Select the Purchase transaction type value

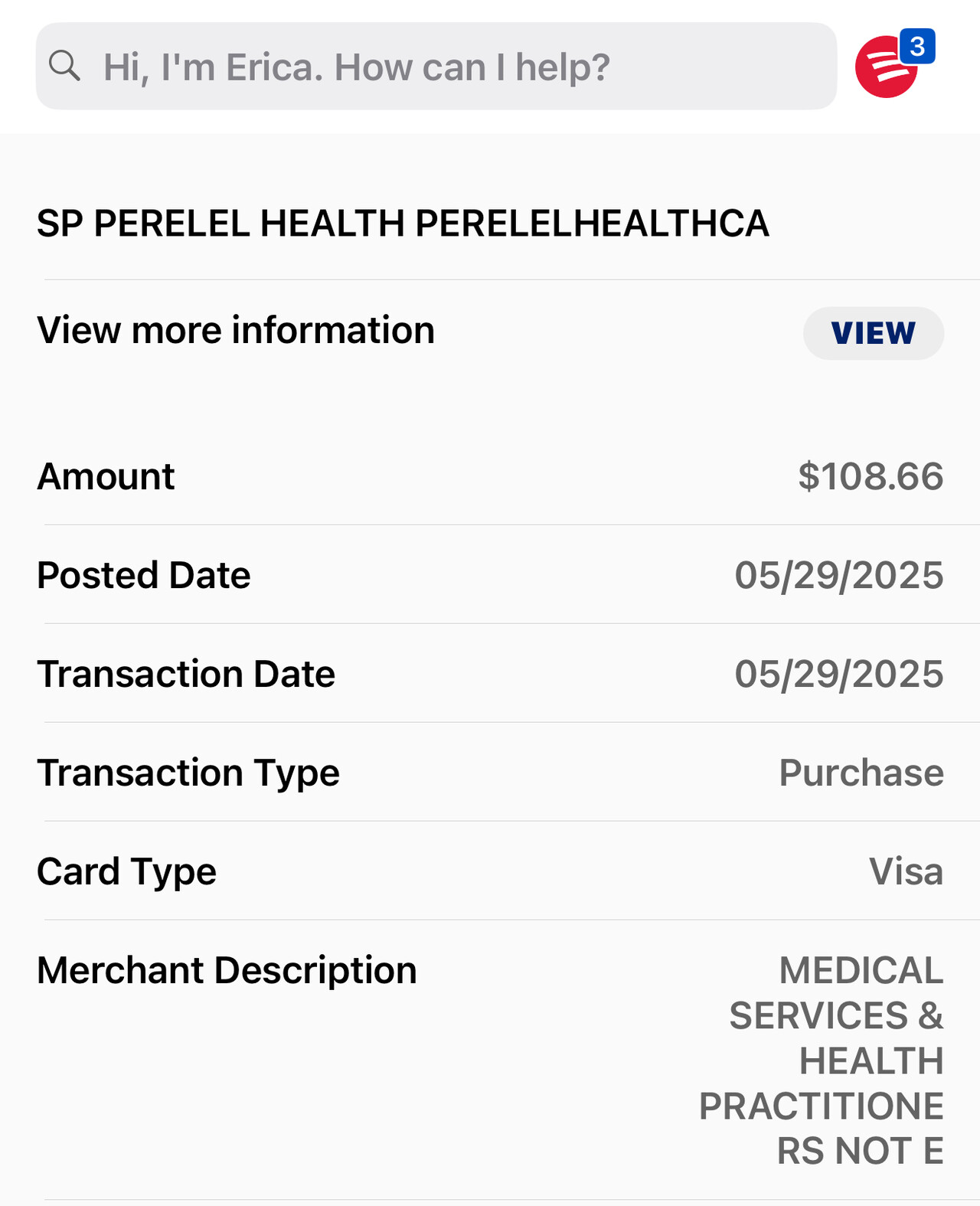861,773
